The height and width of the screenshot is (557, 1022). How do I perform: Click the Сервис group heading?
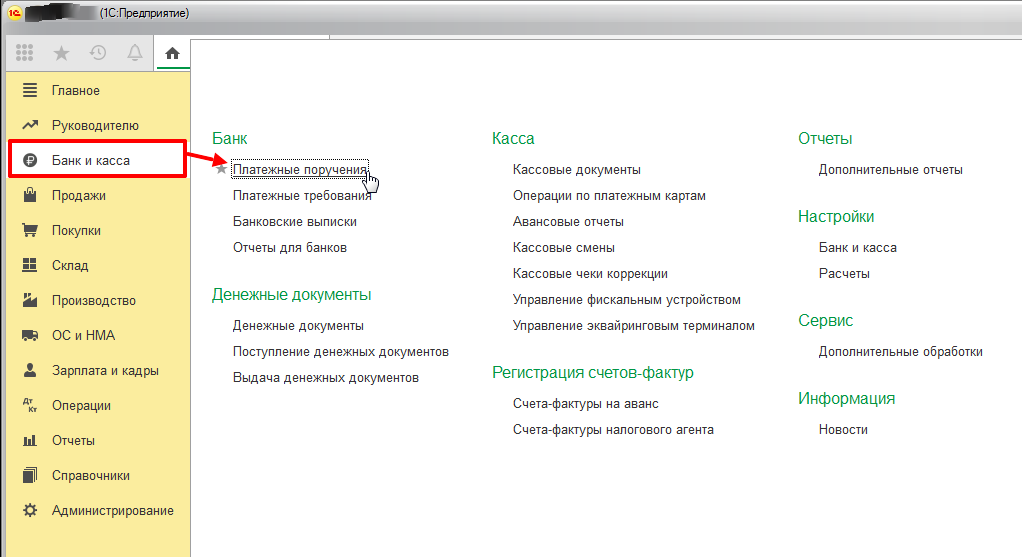[x=826, y=321]
